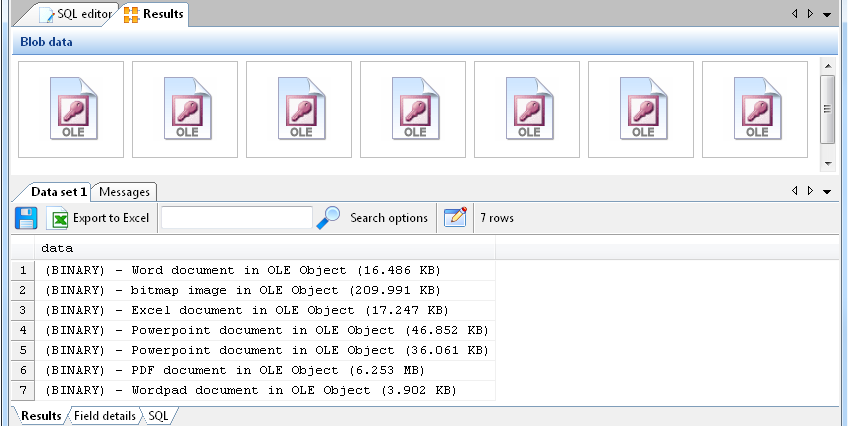
Task: Open the first OLE blob thumbnail
Action: click(x=71, y=109)
